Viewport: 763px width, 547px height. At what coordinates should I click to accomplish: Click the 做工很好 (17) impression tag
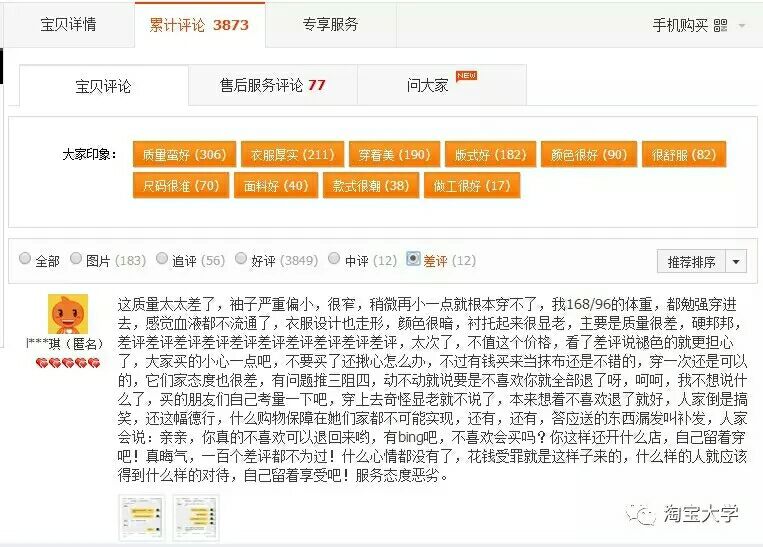click(x=471, y=186)
